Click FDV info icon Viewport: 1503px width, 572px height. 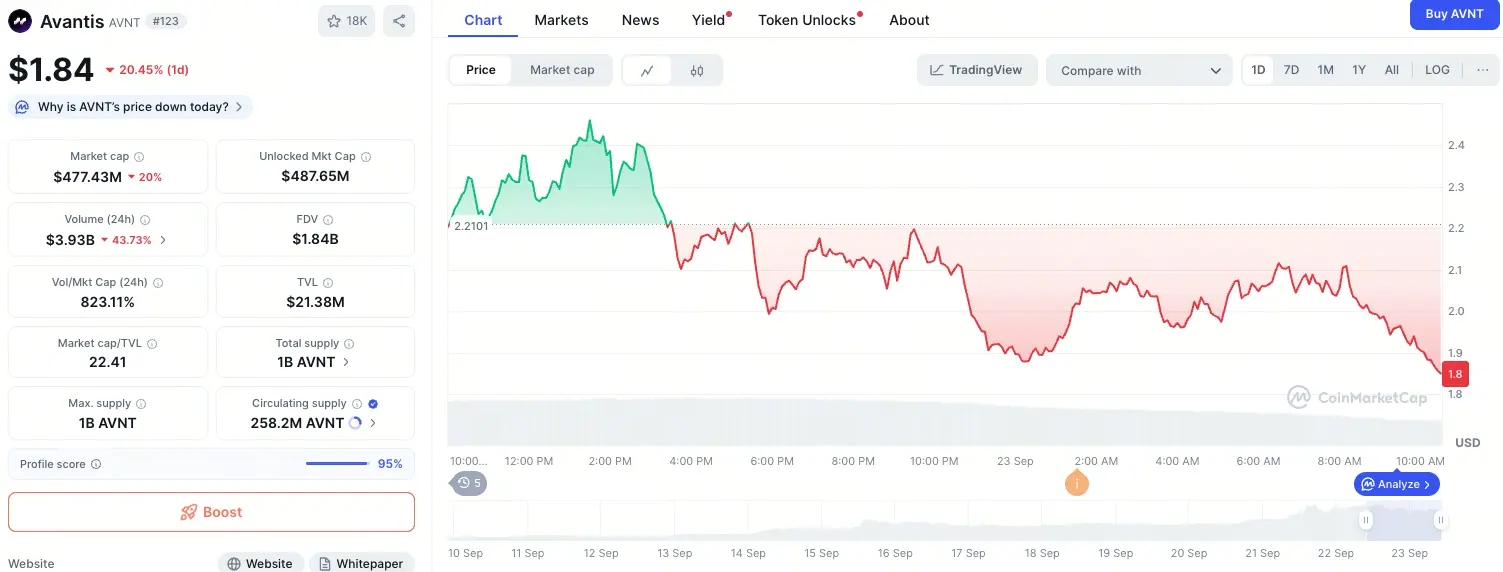coord(328,219)
